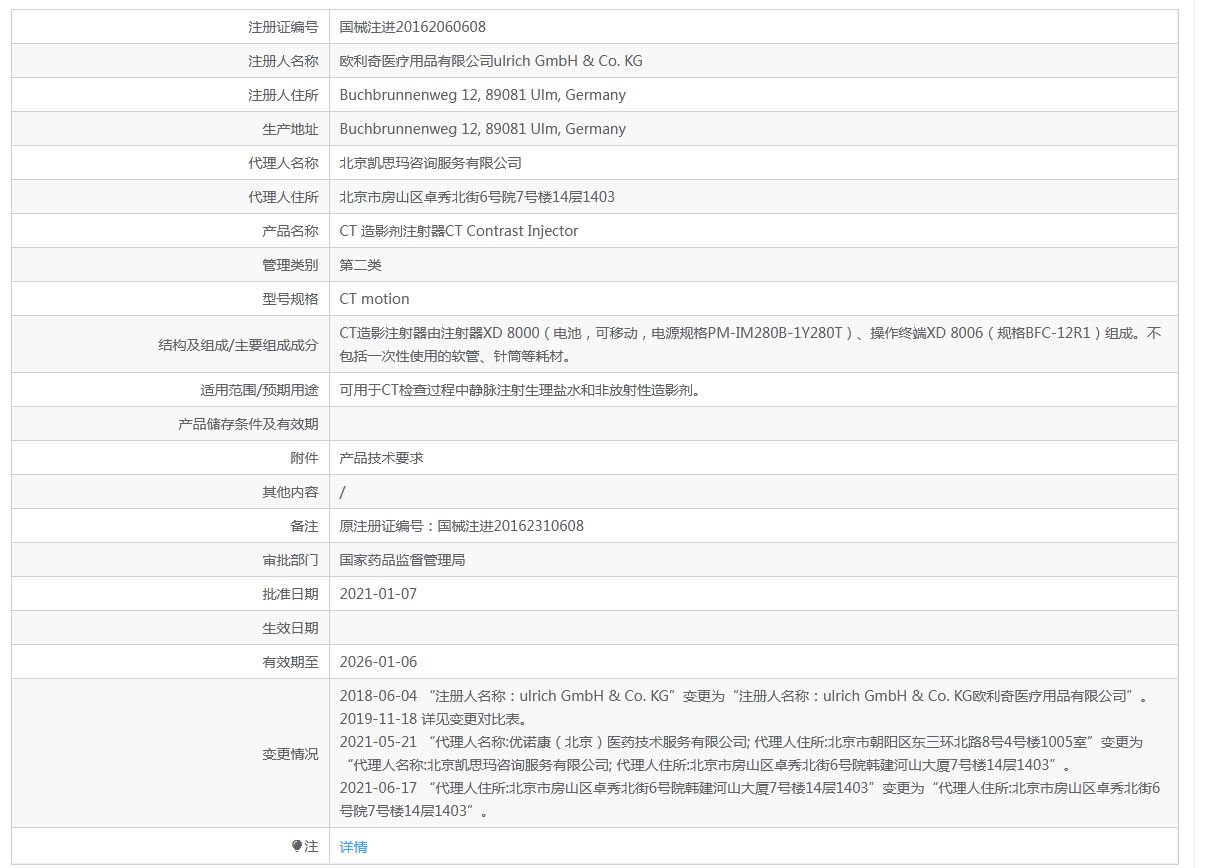Select the expiry date 2026-01-06
Image resolution: width=1218 pixels, height=868 pixels.
point(379,662)
